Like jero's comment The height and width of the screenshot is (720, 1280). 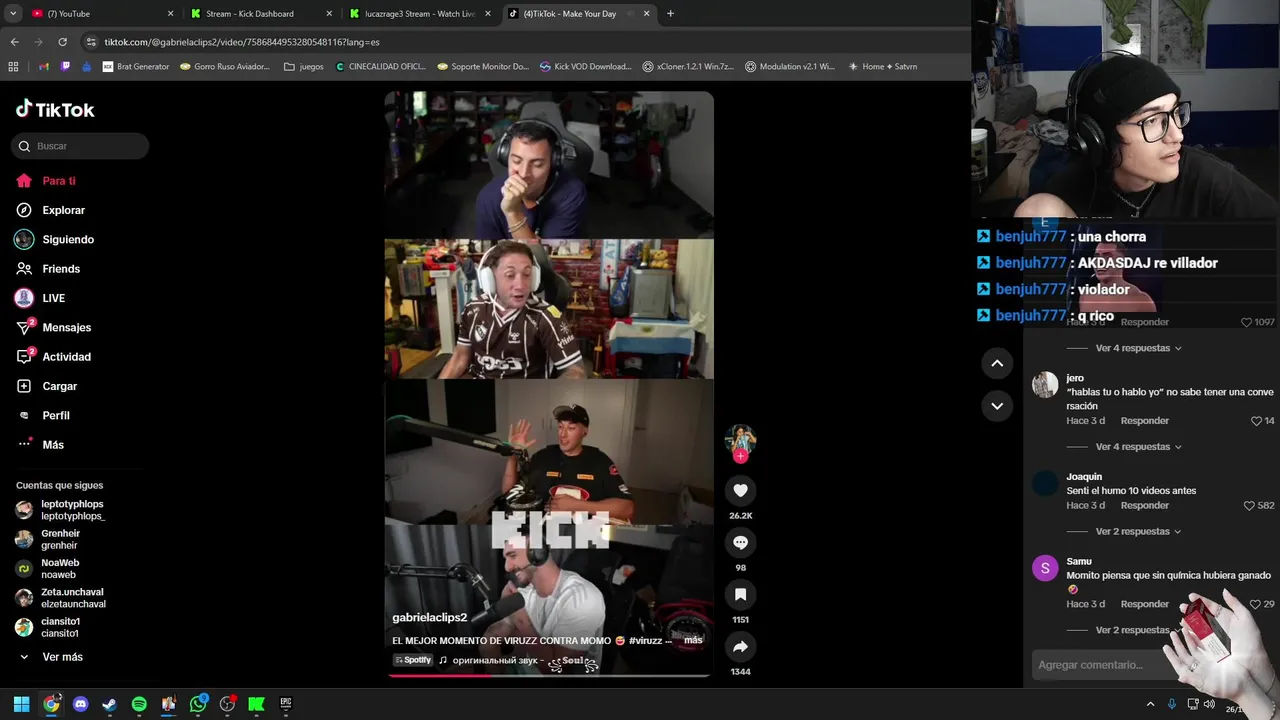[x=1257, y=421]
